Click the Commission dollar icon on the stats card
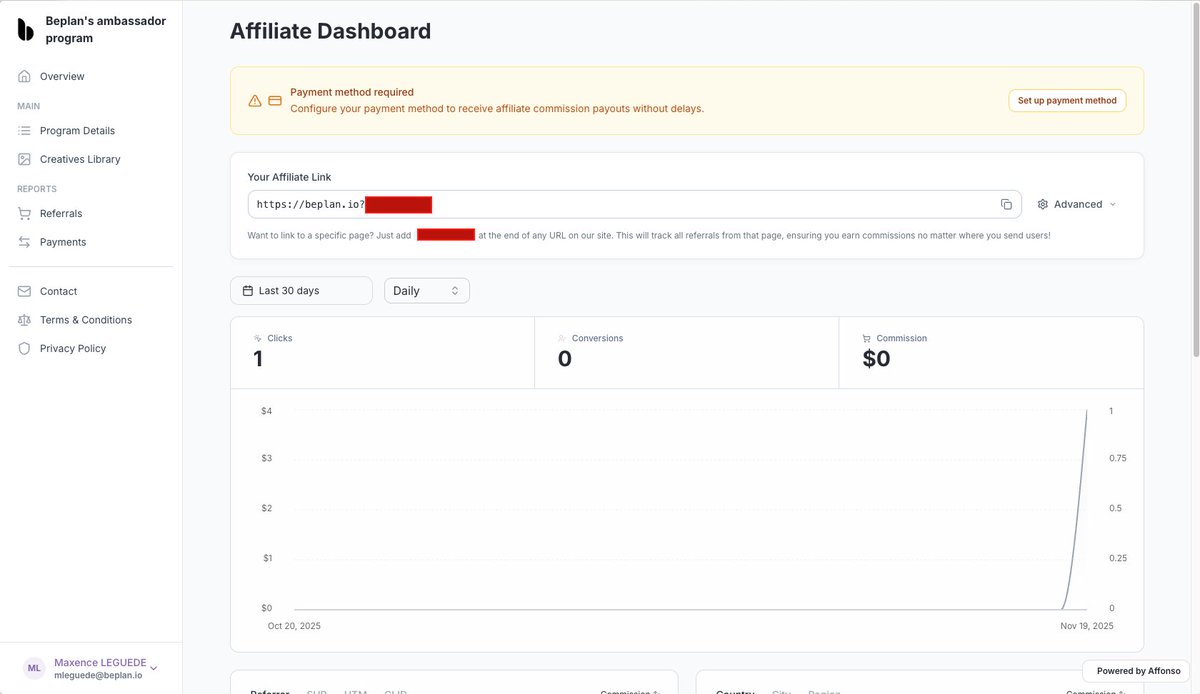The width and height of the screenshot is (1200, 694). click(866, 338)
